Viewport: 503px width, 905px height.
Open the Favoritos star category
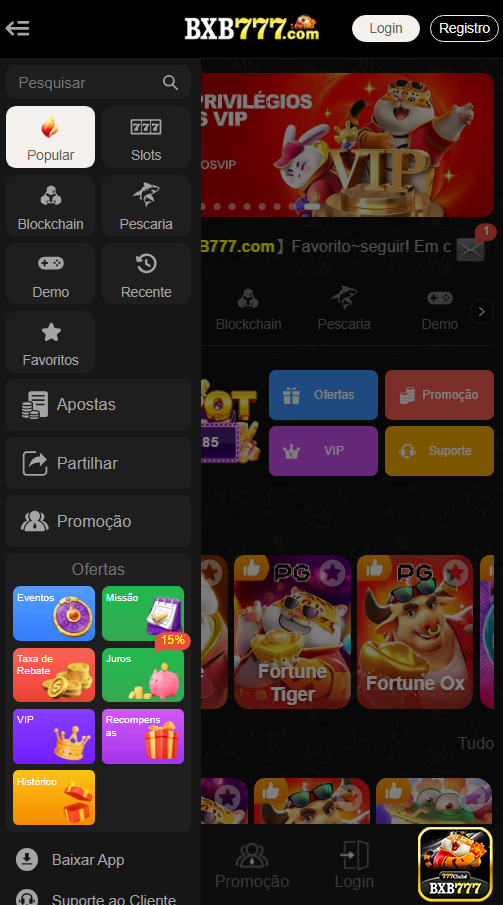50,342
